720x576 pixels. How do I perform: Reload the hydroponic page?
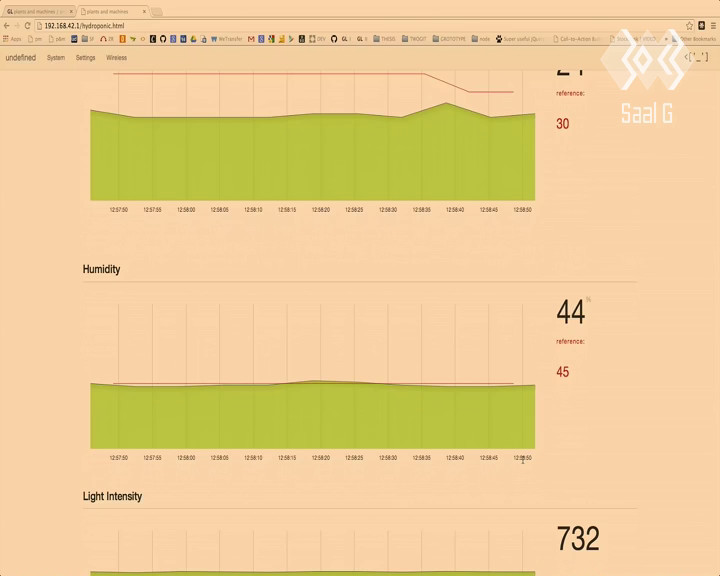pyautogui.click(x=28, y=26)
